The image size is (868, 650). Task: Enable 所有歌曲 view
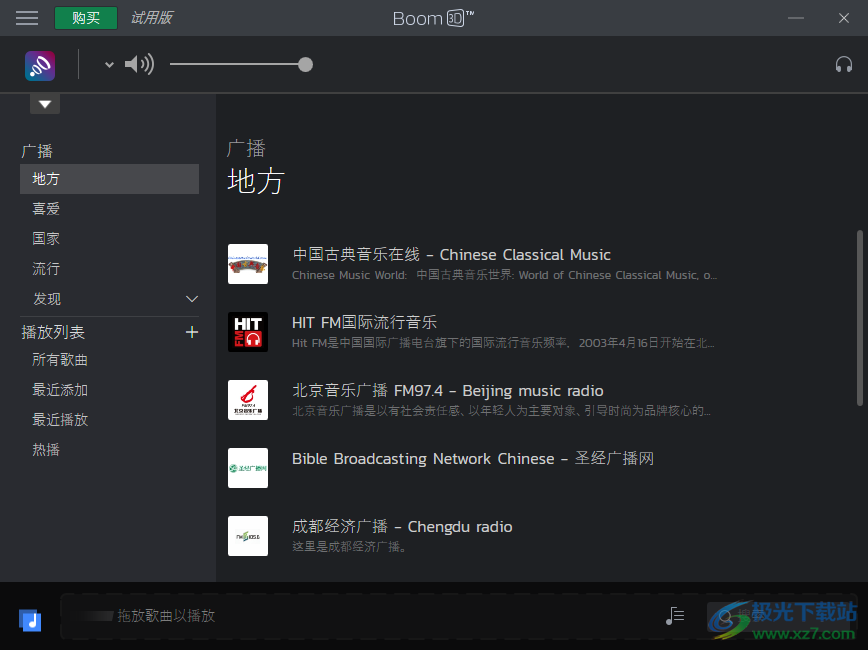(60, 359)
